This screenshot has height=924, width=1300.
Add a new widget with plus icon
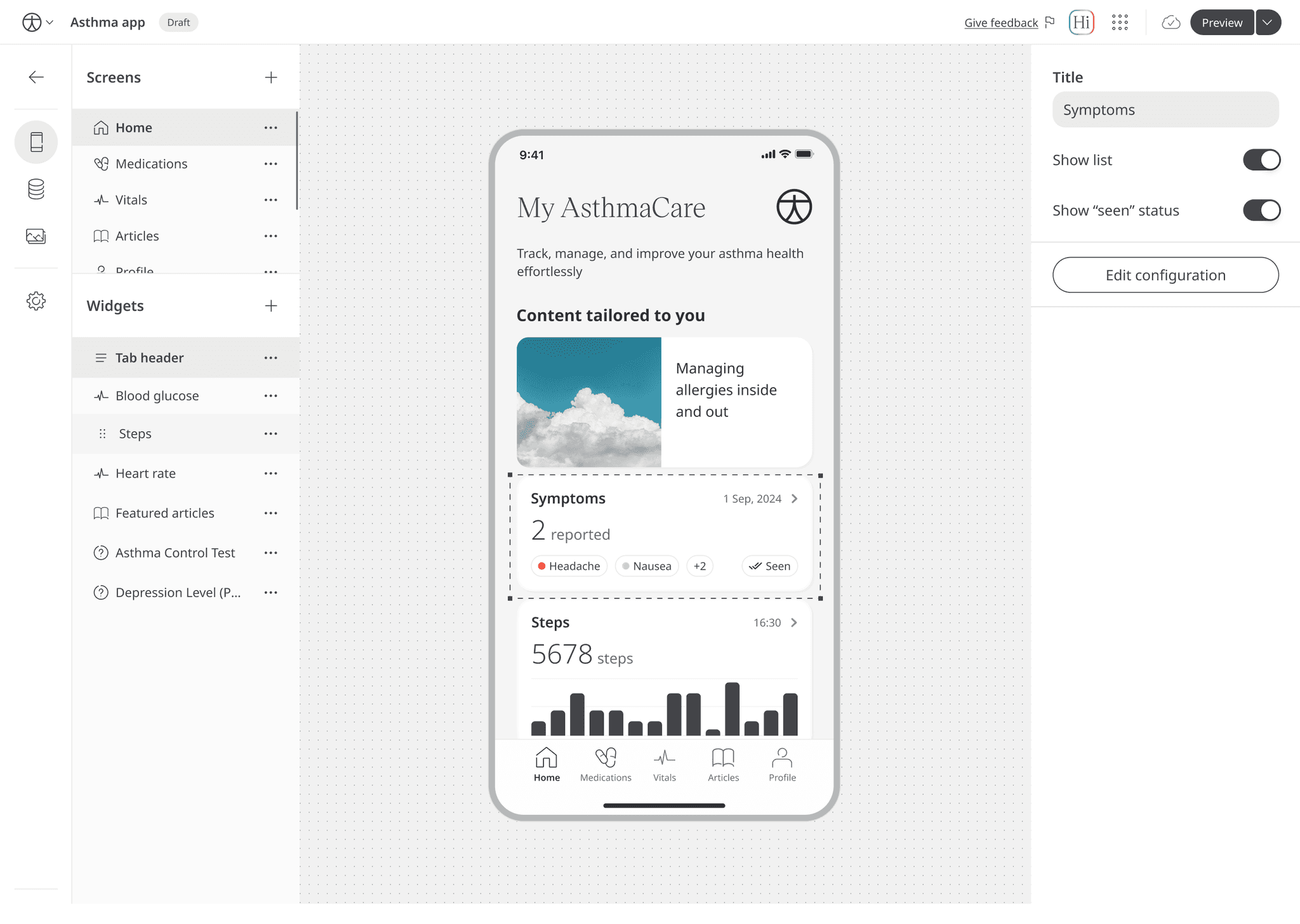tap(271, 306)
